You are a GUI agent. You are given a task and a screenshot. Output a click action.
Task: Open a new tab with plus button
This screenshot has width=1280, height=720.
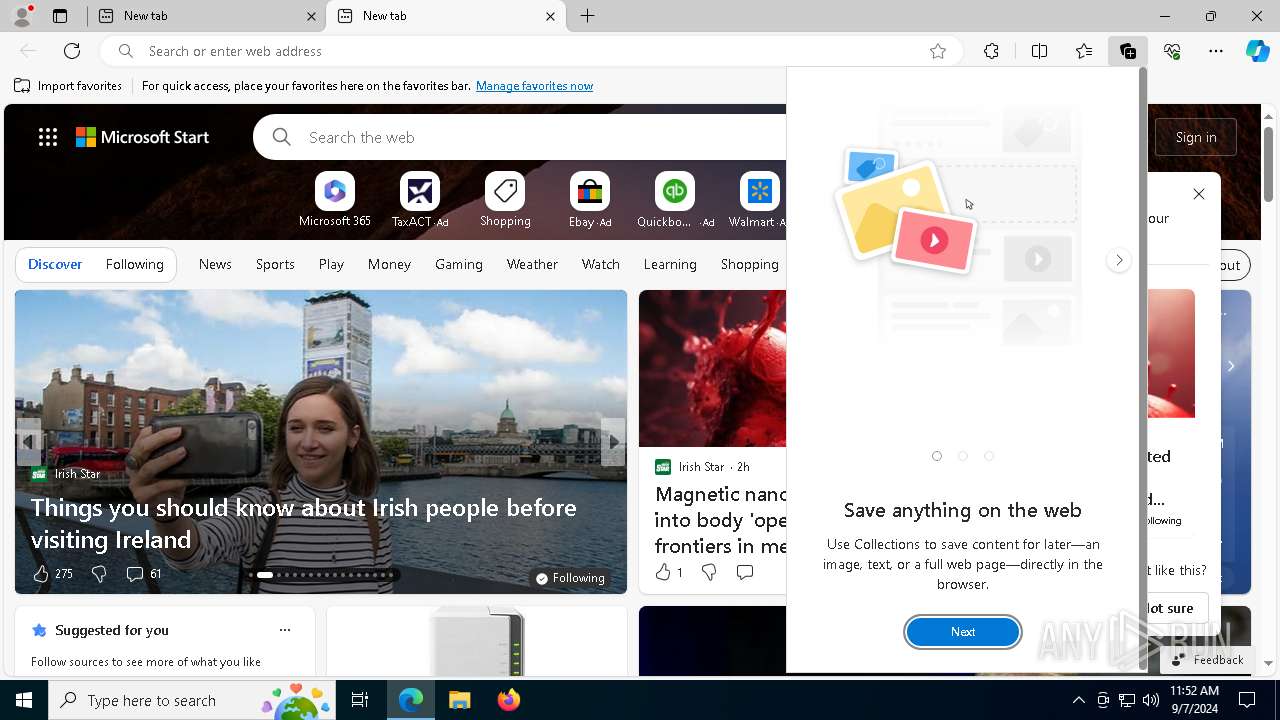(x=588, y=16)
